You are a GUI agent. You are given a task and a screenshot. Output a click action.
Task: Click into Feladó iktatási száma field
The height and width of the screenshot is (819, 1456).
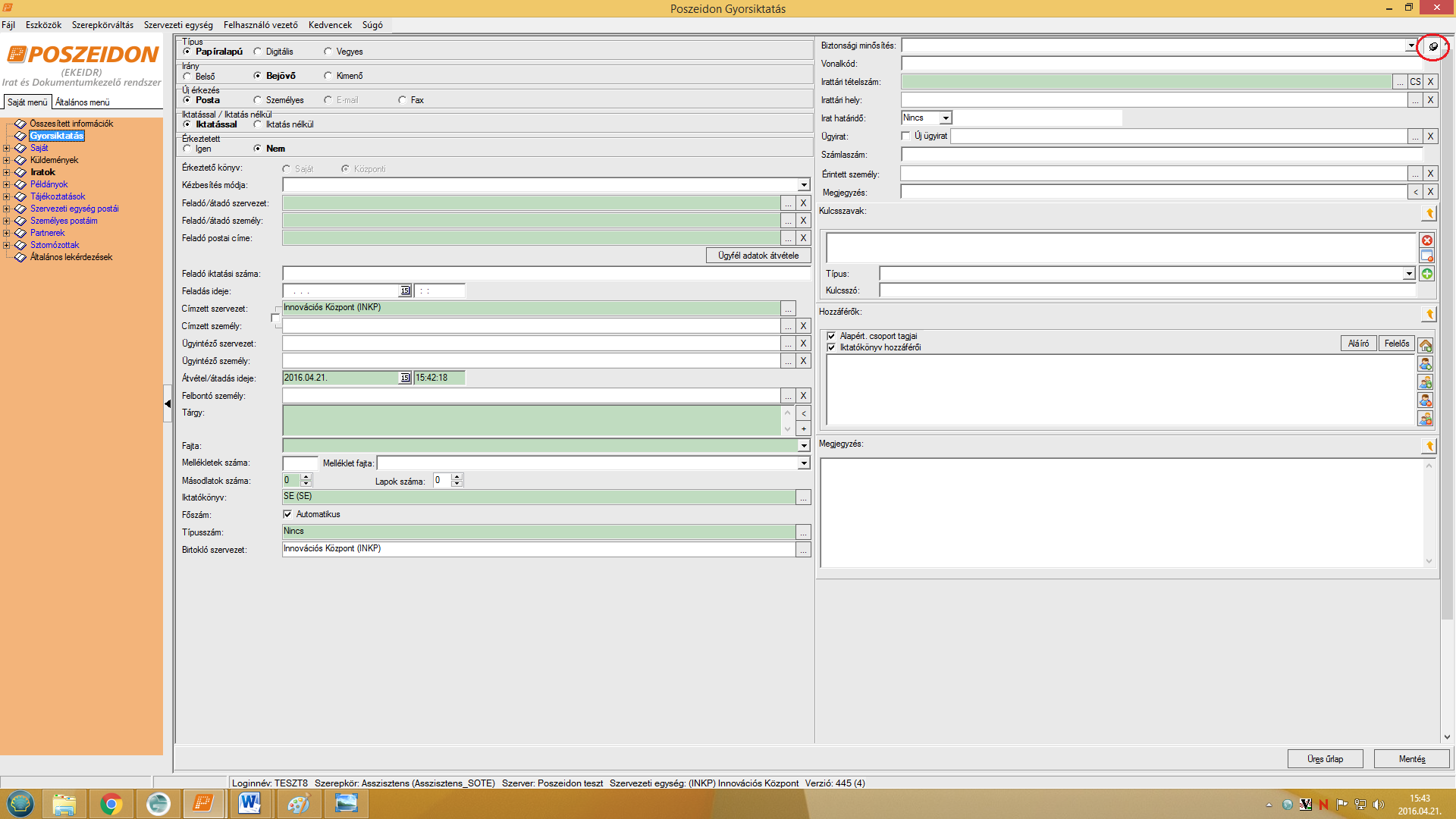point(546,274)
